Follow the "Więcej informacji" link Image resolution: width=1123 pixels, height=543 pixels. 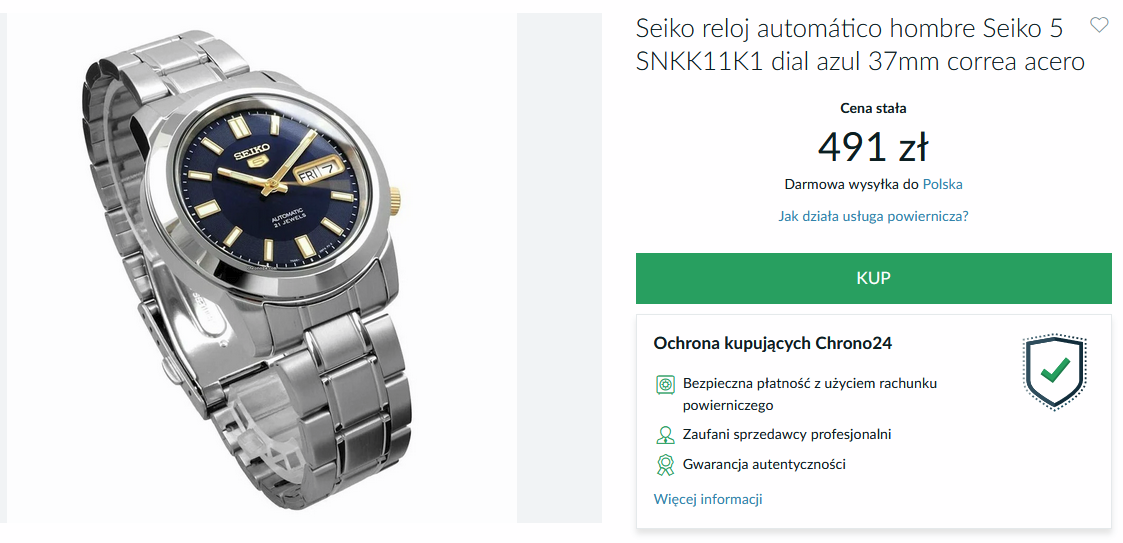coord(707,499)
